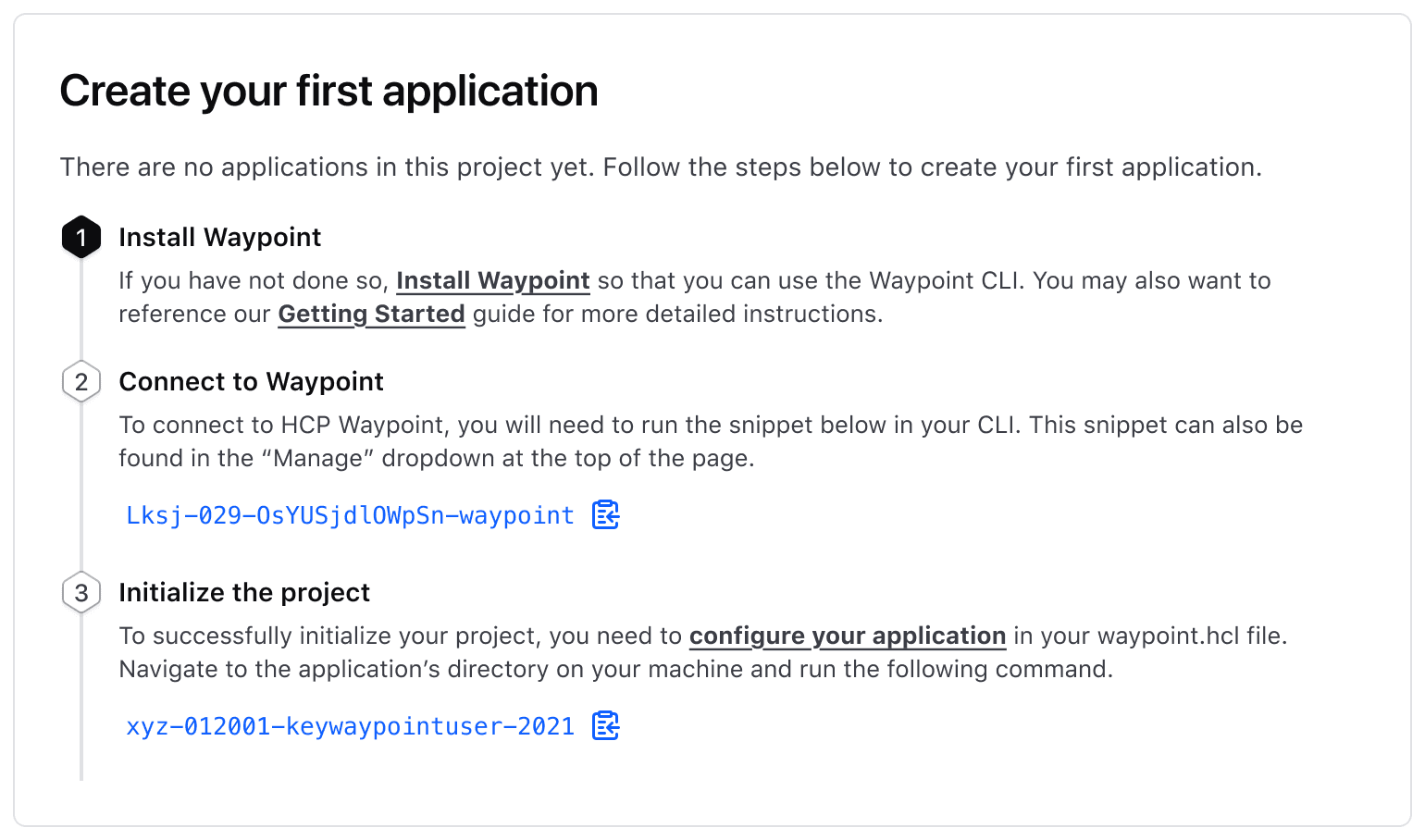The height and width of the screenshot is (840, 1425).
Task: Click the Create your first application heading
Action: tap(328, 90)
